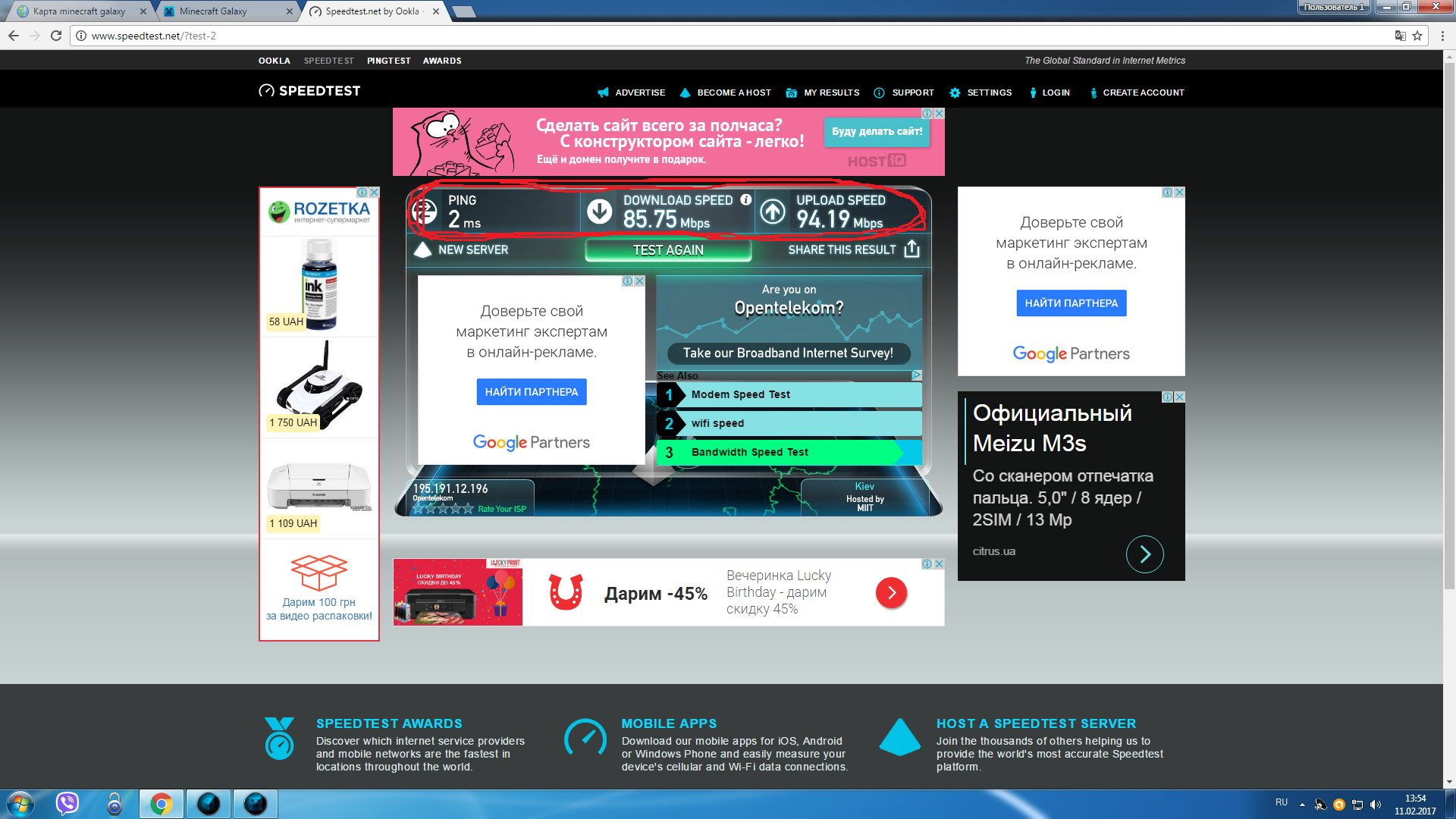The width and height of the screenshot is (1456, 819).
Task: Click the Support info icon
Action: coord(879,93)
